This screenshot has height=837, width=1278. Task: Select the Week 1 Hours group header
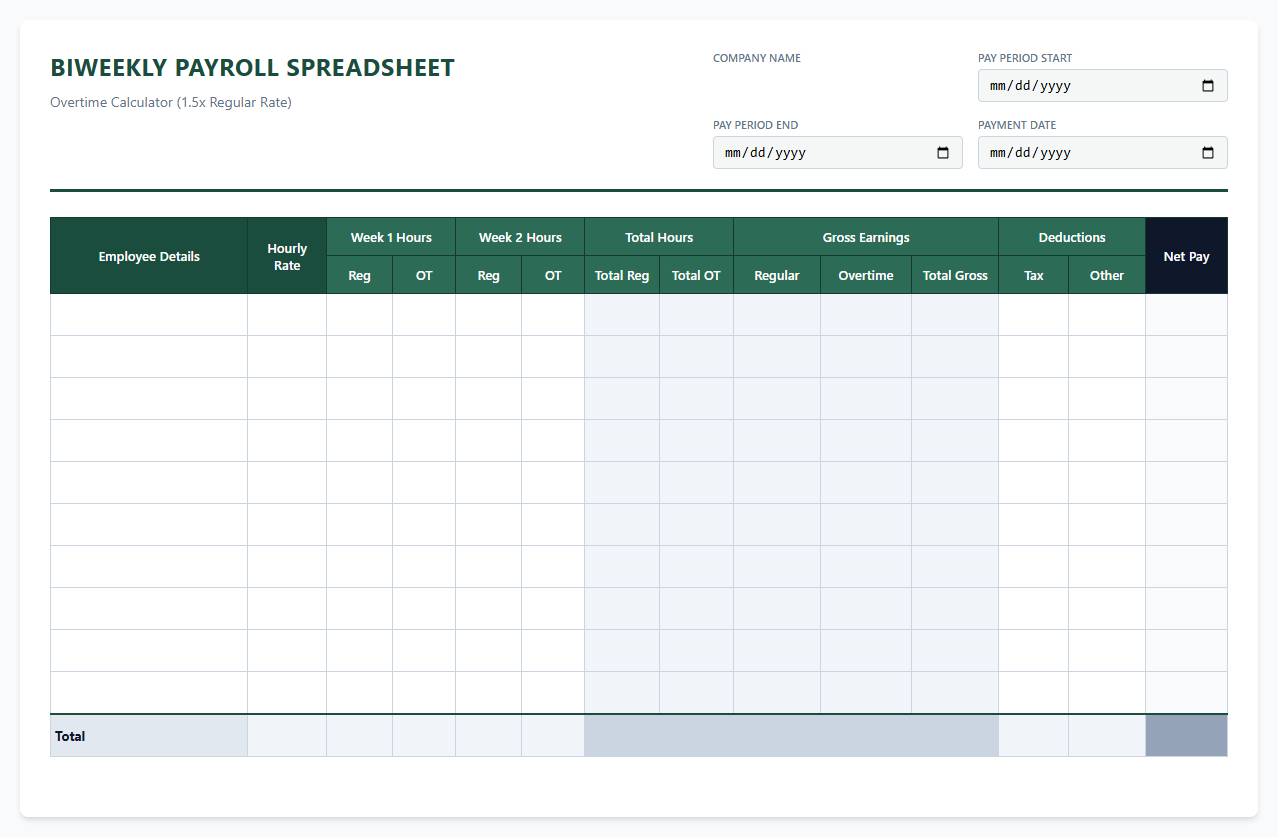coord(391,237)
